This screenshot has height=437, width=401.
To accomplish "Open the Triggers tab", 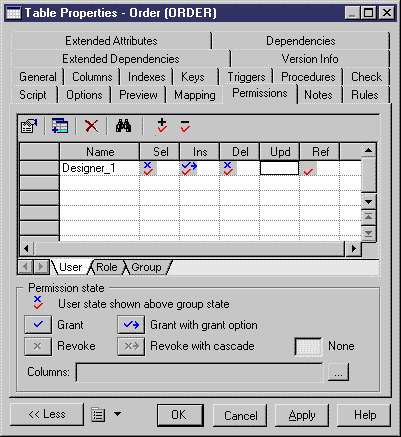I will coord(246,77).
